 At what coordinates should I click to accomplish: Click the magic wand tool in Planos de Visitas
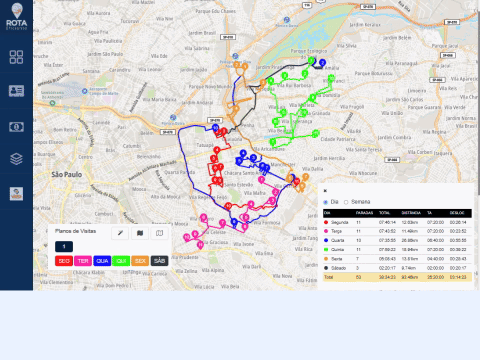coord(120,233)
